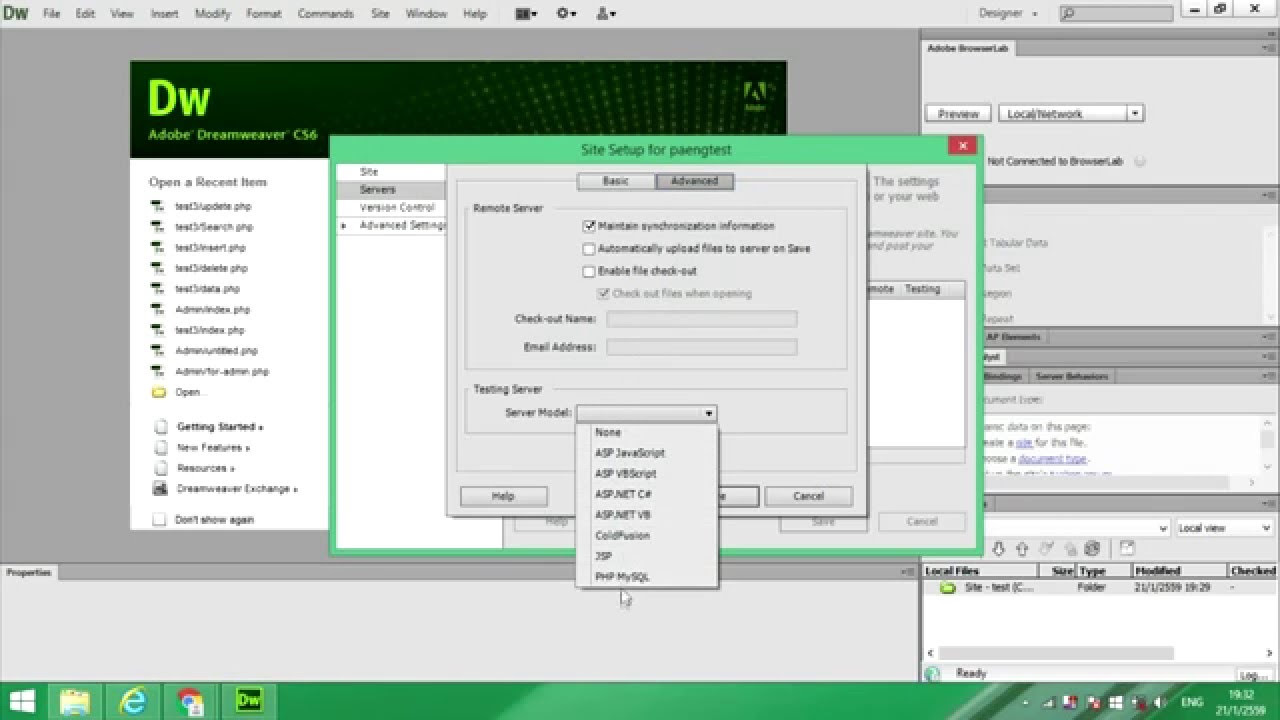Click the Windows Start button
Viewport: 1280px width, 720px height.
click(x=22, y=701)
